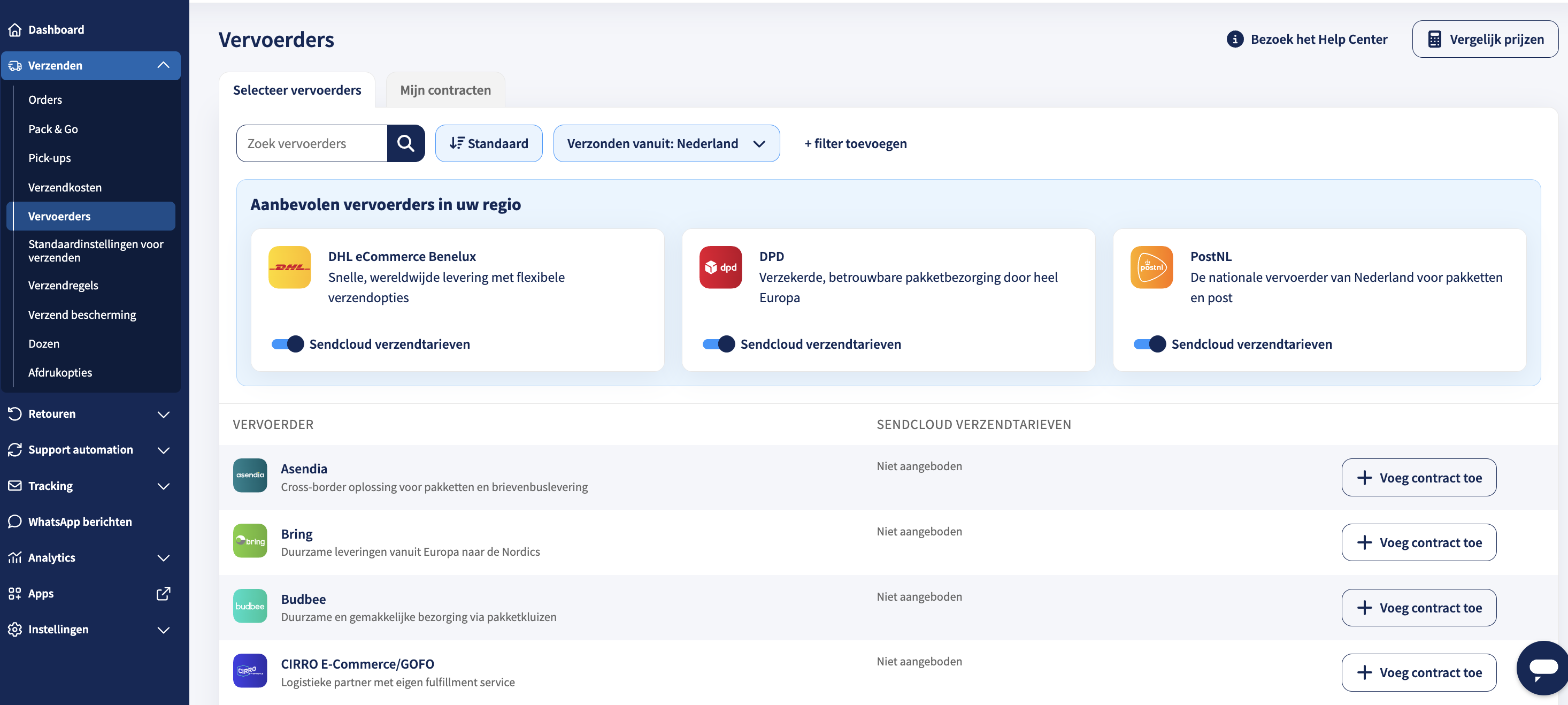
Task: Click the plus icon in Asendia's Voeg contract toe
Action: [1365, 477]
